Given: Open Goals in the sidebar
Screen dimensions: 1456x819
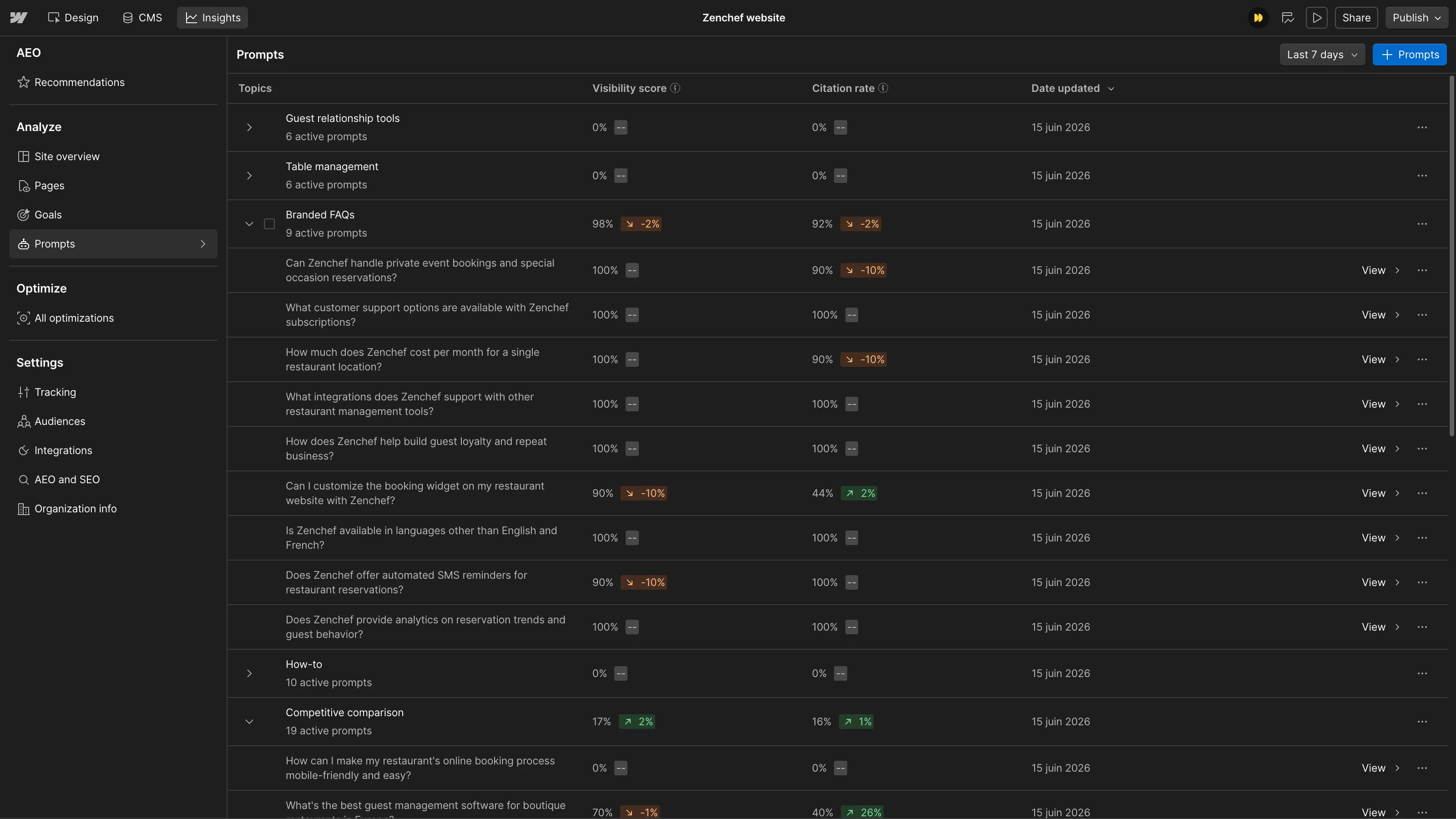Looking at the screenshot, I should pos(113,215).
